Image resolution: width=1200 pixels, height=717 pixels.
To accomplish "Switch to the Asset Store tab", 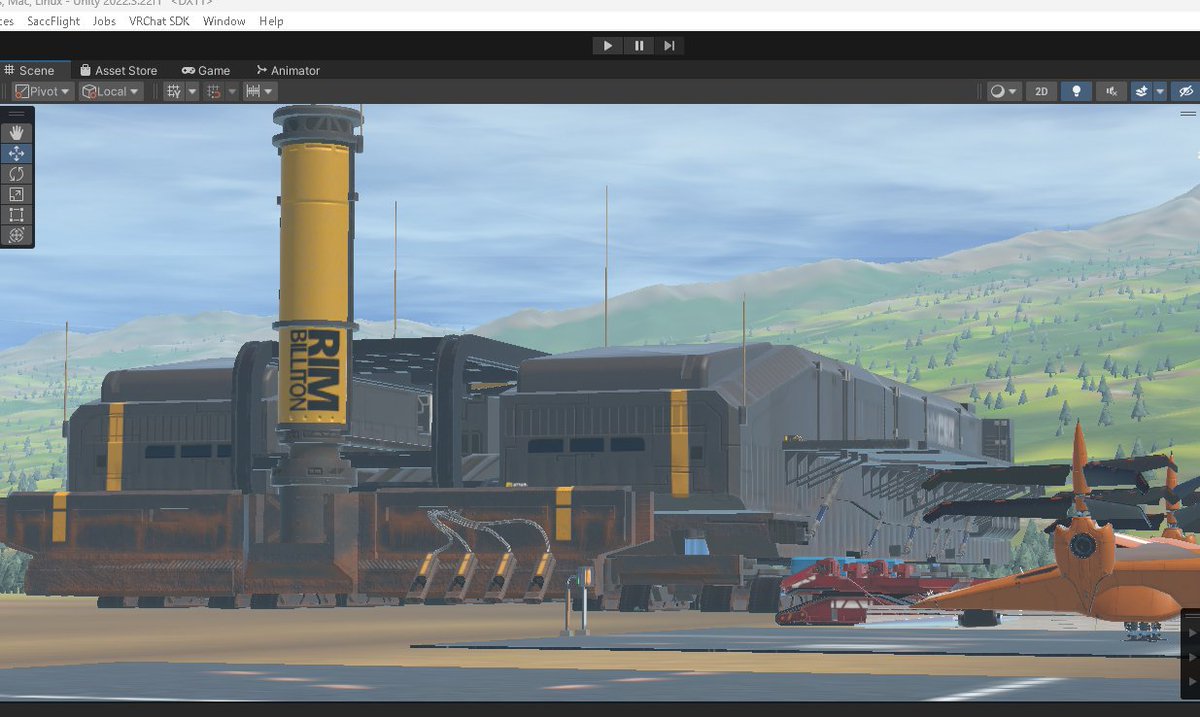I will click(119, 70).
